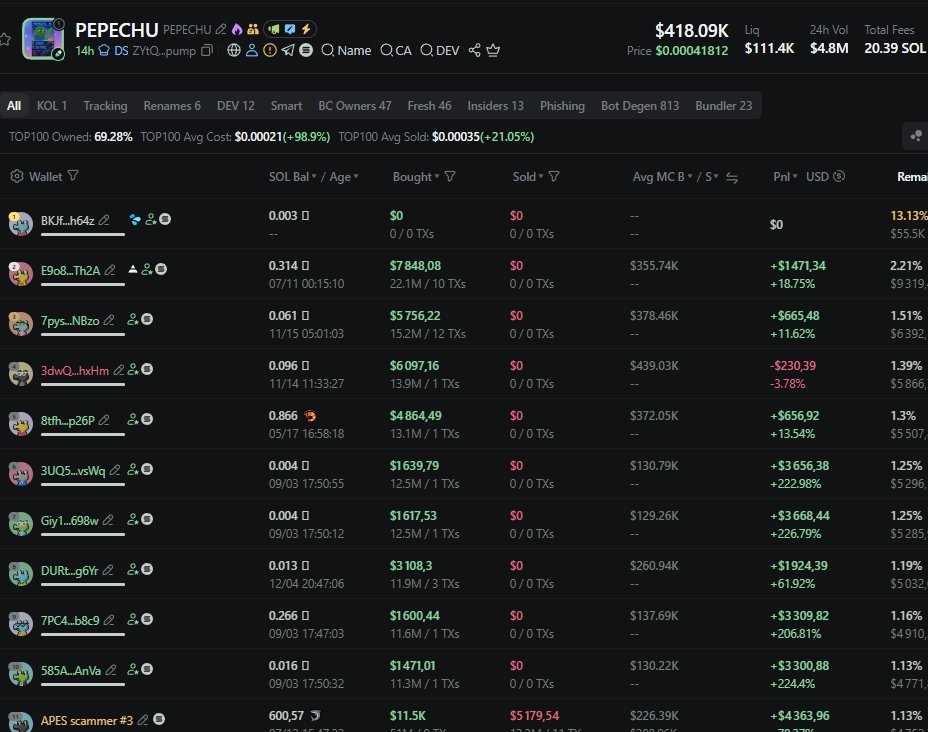Viewport: 928px width, 732px height.
Task: Open the Bought filter funnel
Action: coord(450,176)
